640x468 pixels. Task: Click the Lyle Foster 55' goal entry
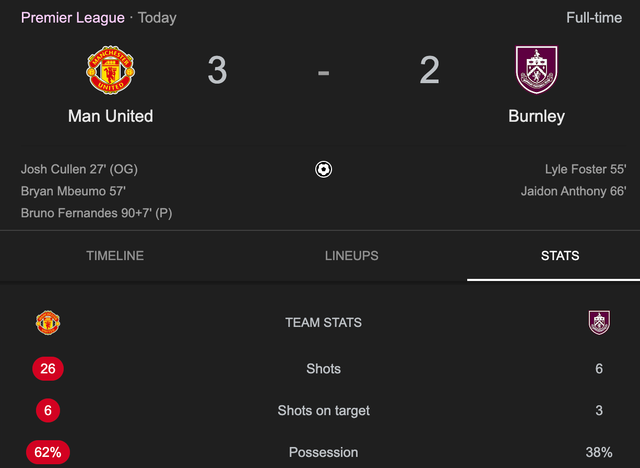pyautogui.click(x=585, y=169)
